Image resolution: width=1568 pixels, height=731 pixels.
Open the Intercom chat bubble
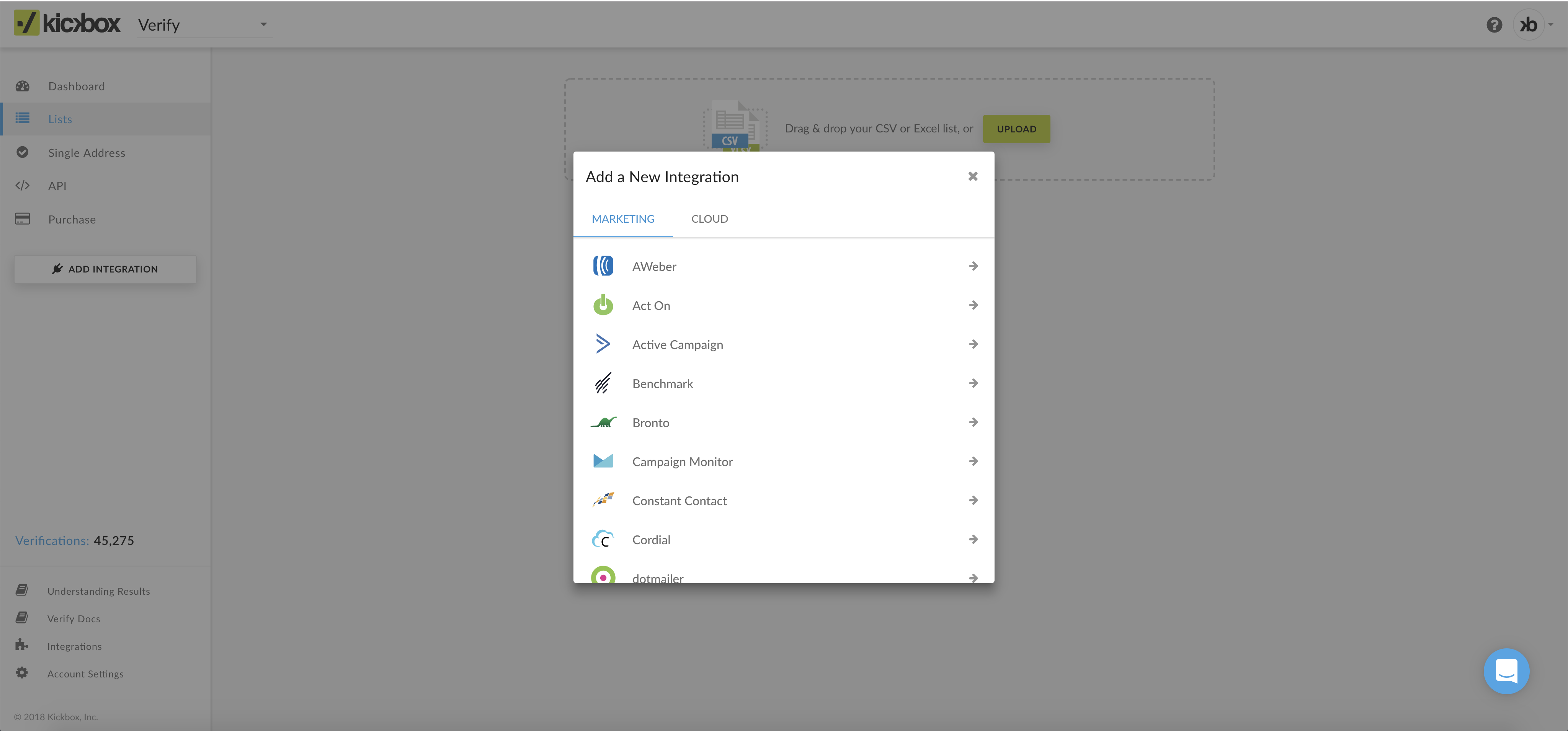coord(1506,671)
